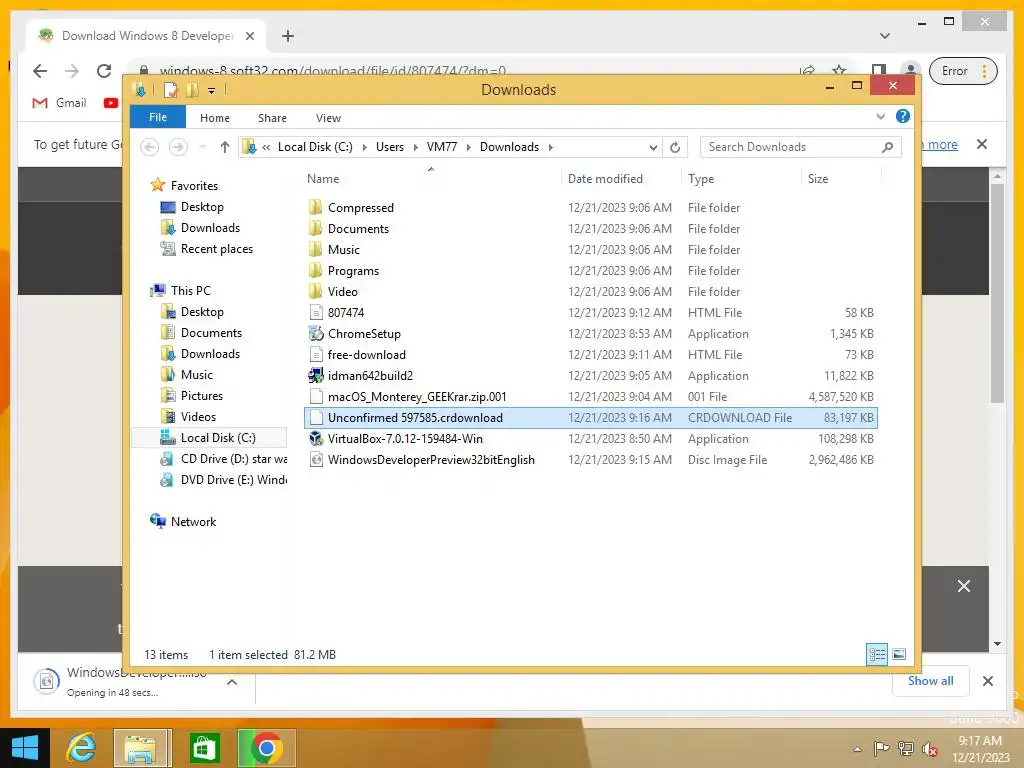Open the Windows Start button
Image resolution: width=1024 pixels, height=768 pixels.
click(25, 748)
